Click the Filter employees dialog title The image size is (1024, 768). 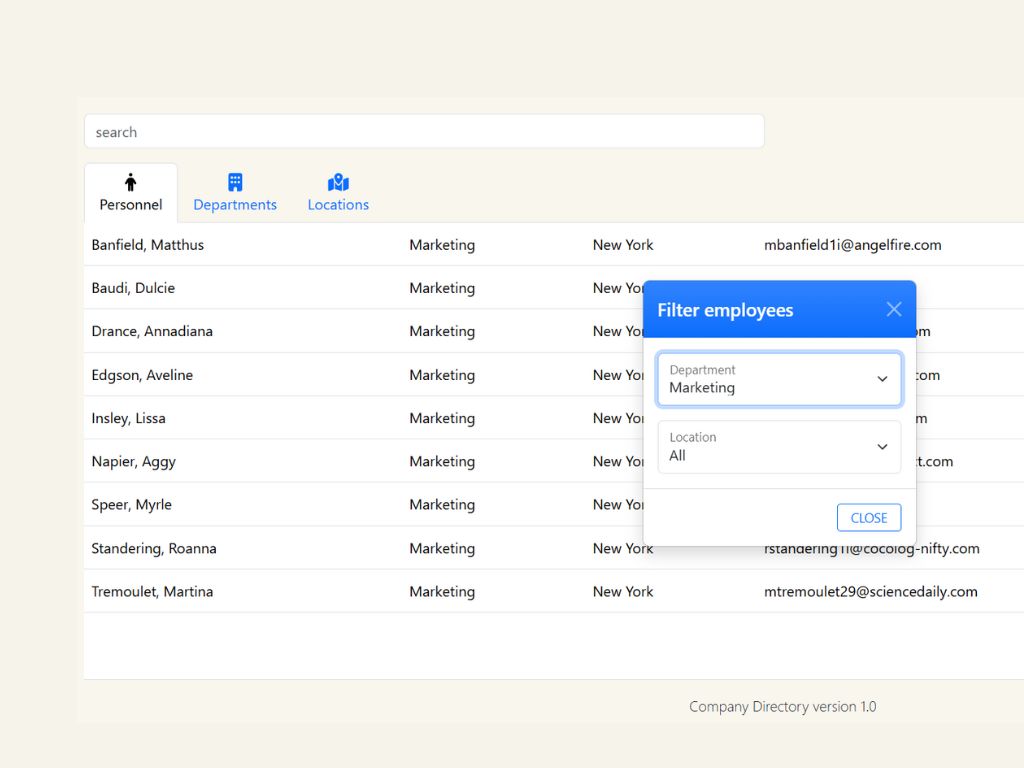tap(725, 310)
